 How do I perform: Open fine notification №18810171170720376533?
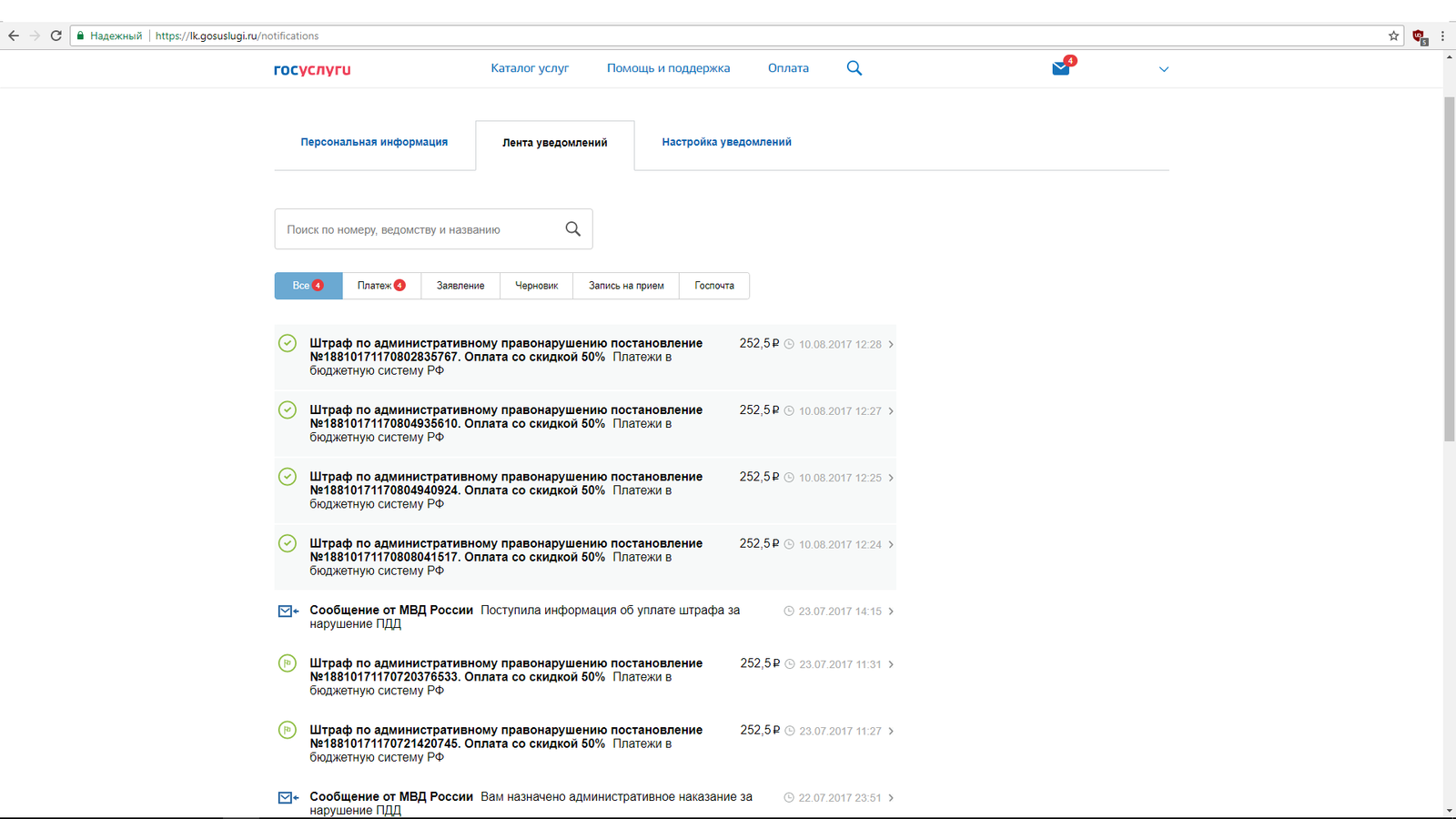coord(585,677)
